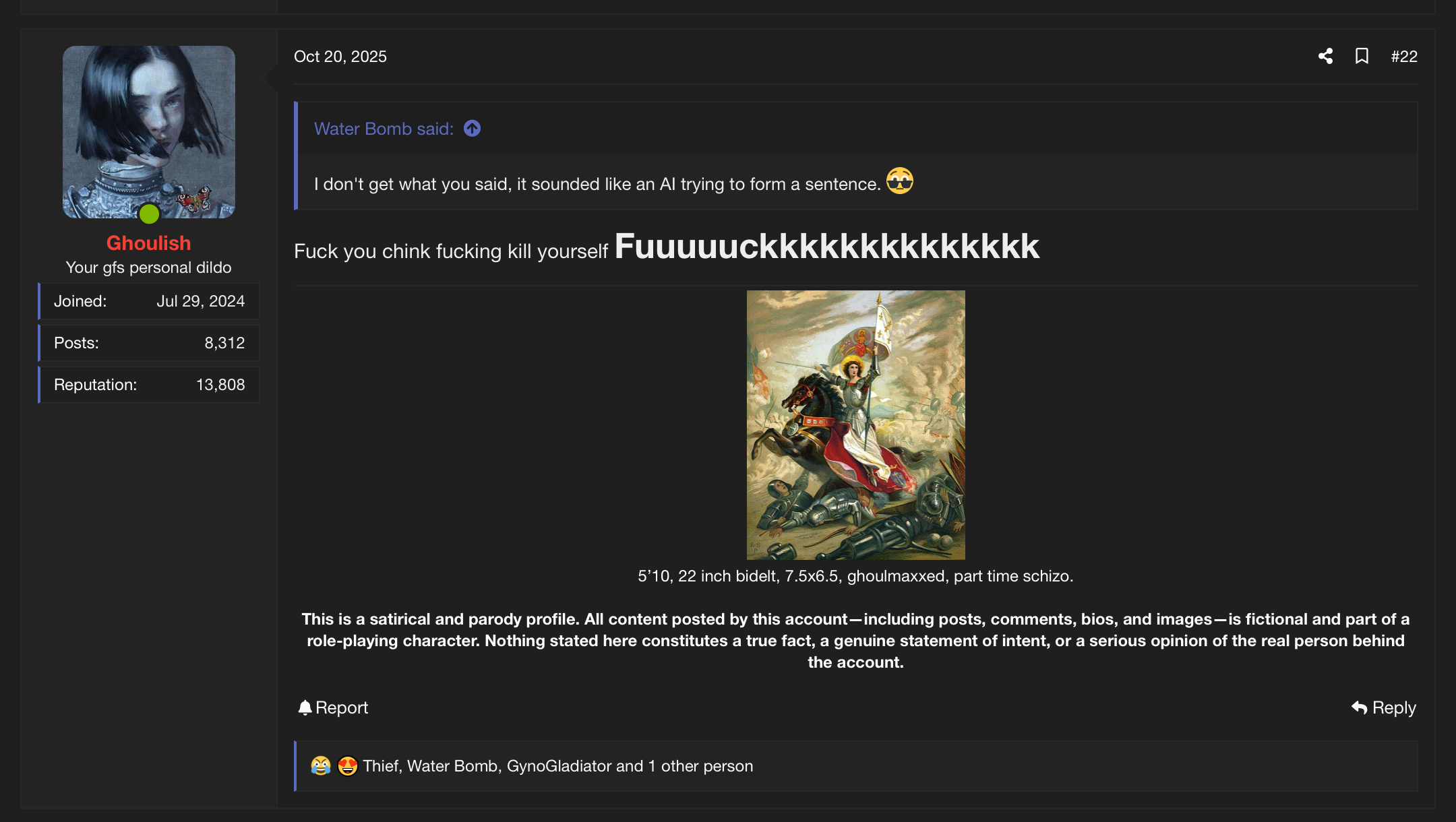
Task: Click the share icon on post #22
Action: point(1325,56)
